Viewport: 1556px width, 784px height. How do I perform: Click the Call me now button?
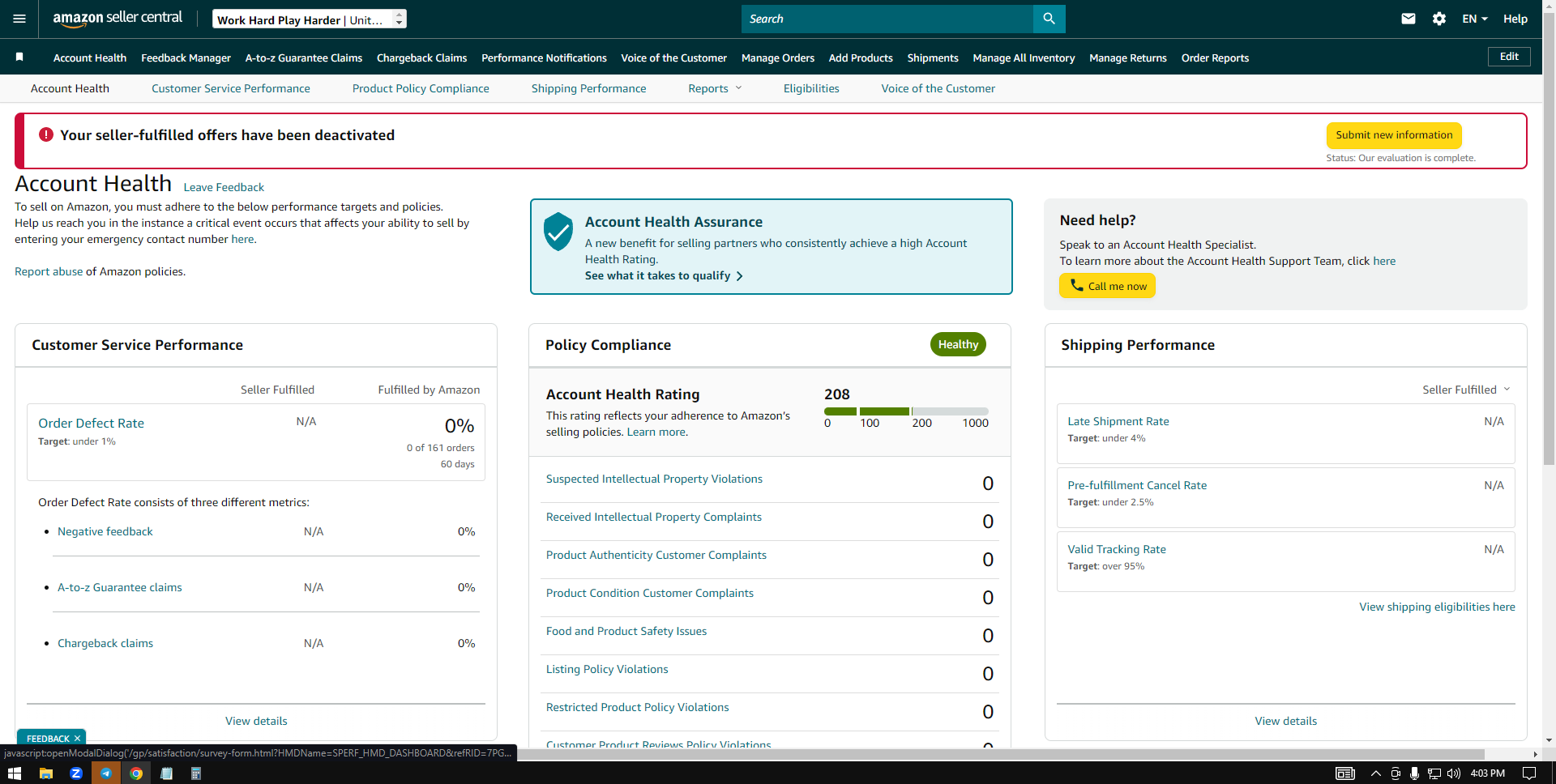(x=1107, y=286)
